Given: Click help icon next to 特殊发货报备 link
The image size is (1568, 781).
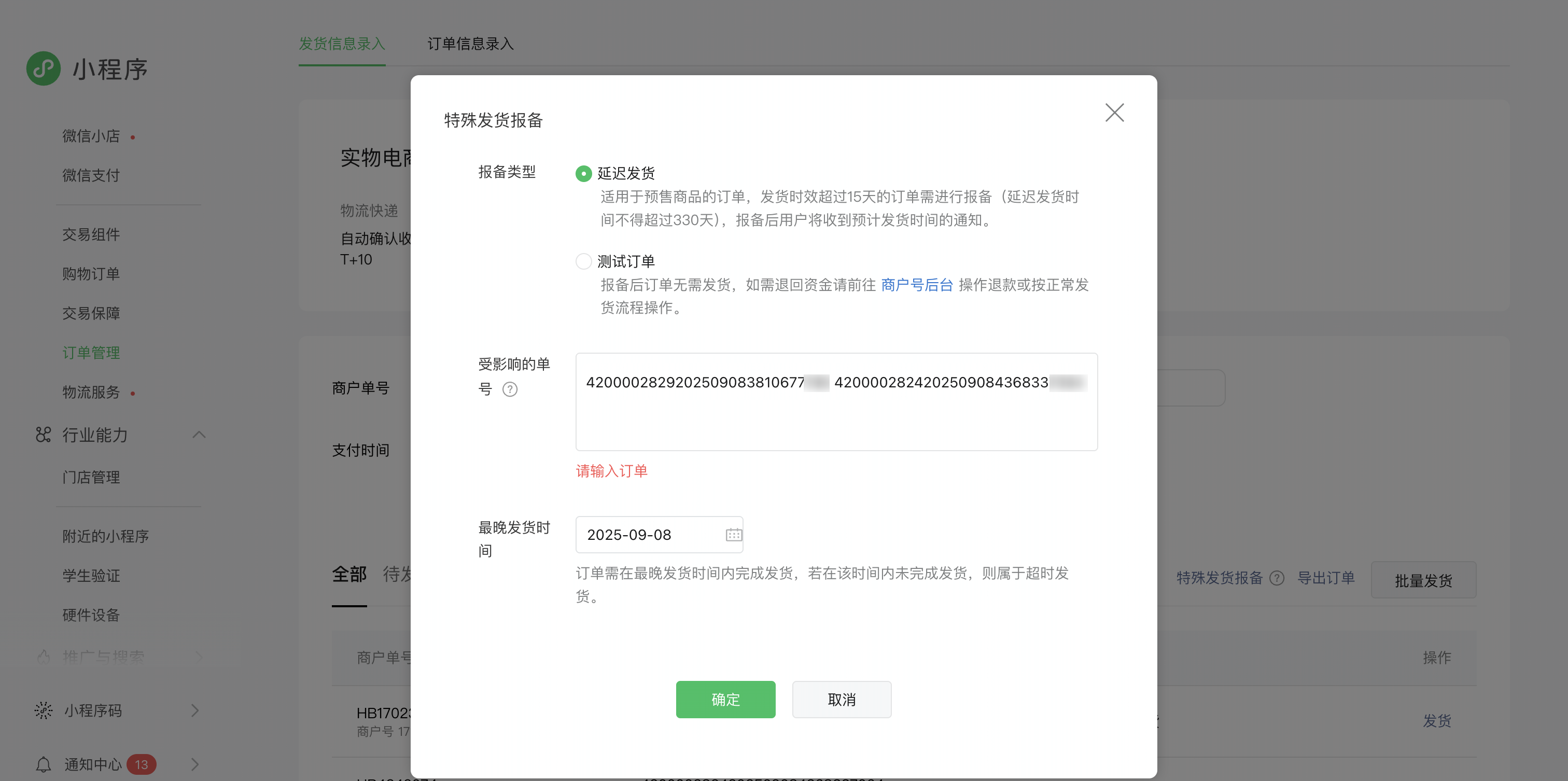Looking at the screenshot, I should (1277, 578).
